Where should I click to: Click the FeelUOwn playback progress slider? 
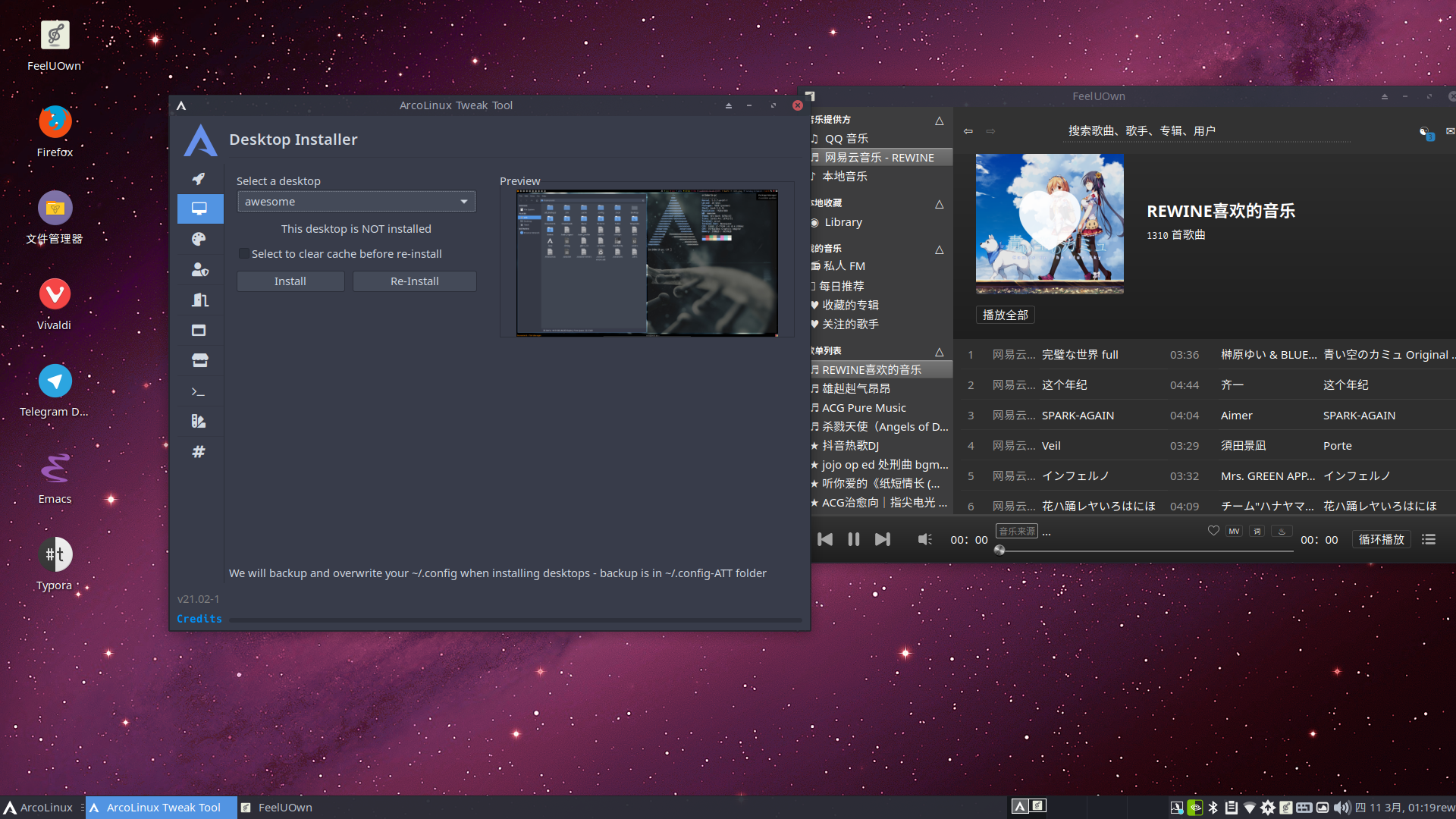[1145, 551]
